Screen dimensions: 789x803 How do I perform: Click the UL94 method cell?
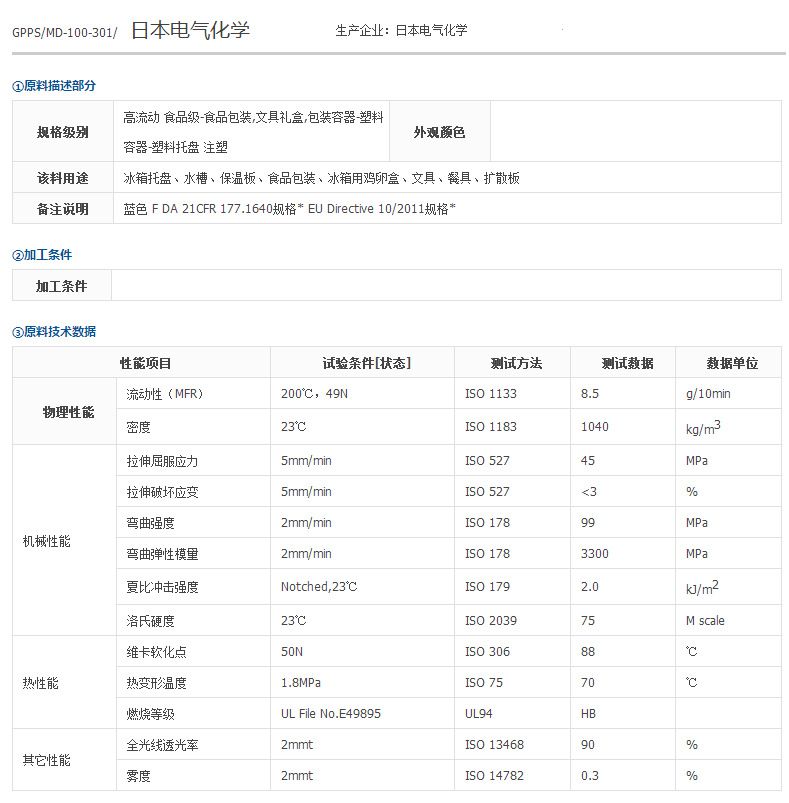point(513,713)
